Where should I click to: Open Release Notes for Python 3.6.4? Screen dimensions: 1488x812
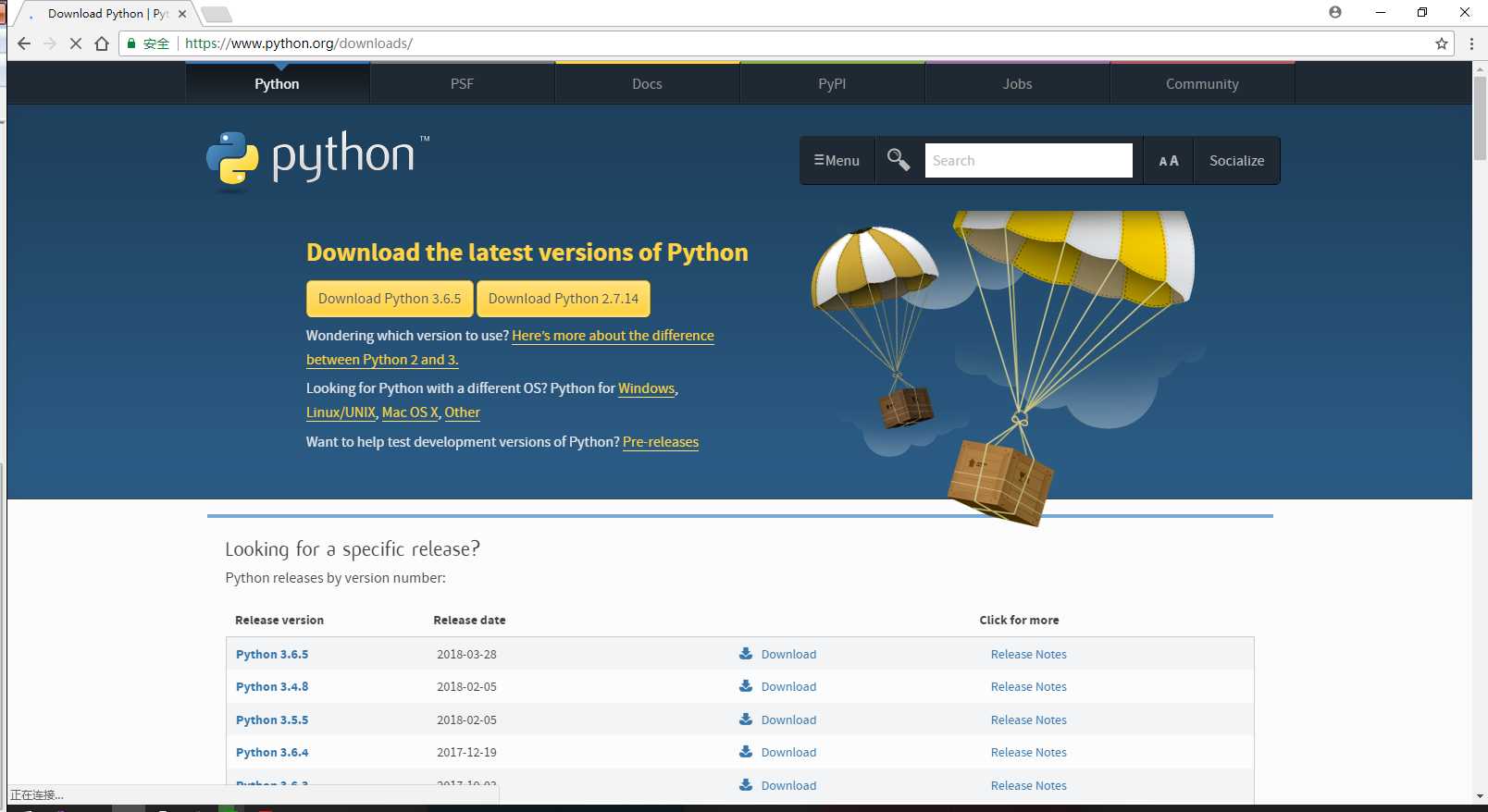[x=1028, y=752]
